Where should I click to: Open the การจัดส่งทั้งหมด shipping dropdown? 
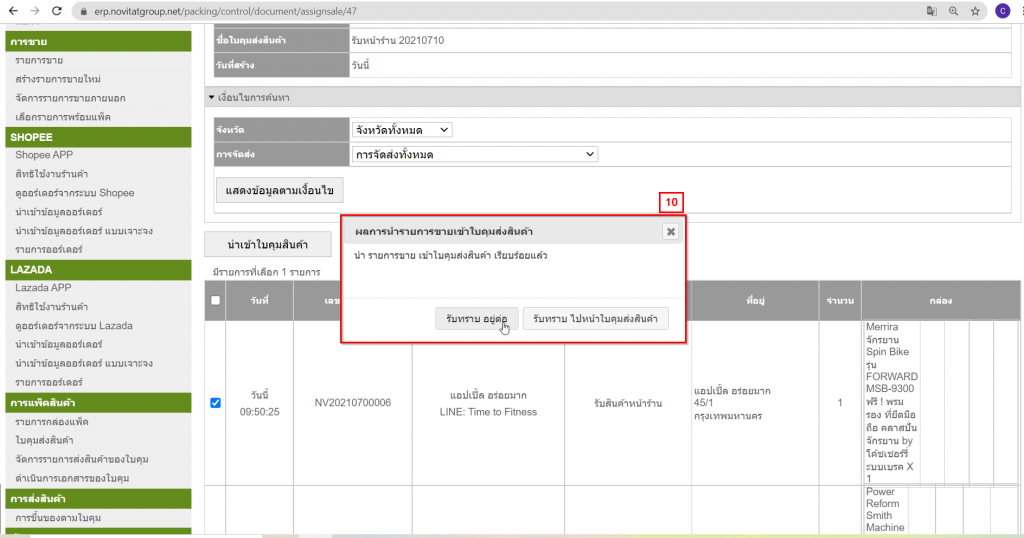click(474, 154)
